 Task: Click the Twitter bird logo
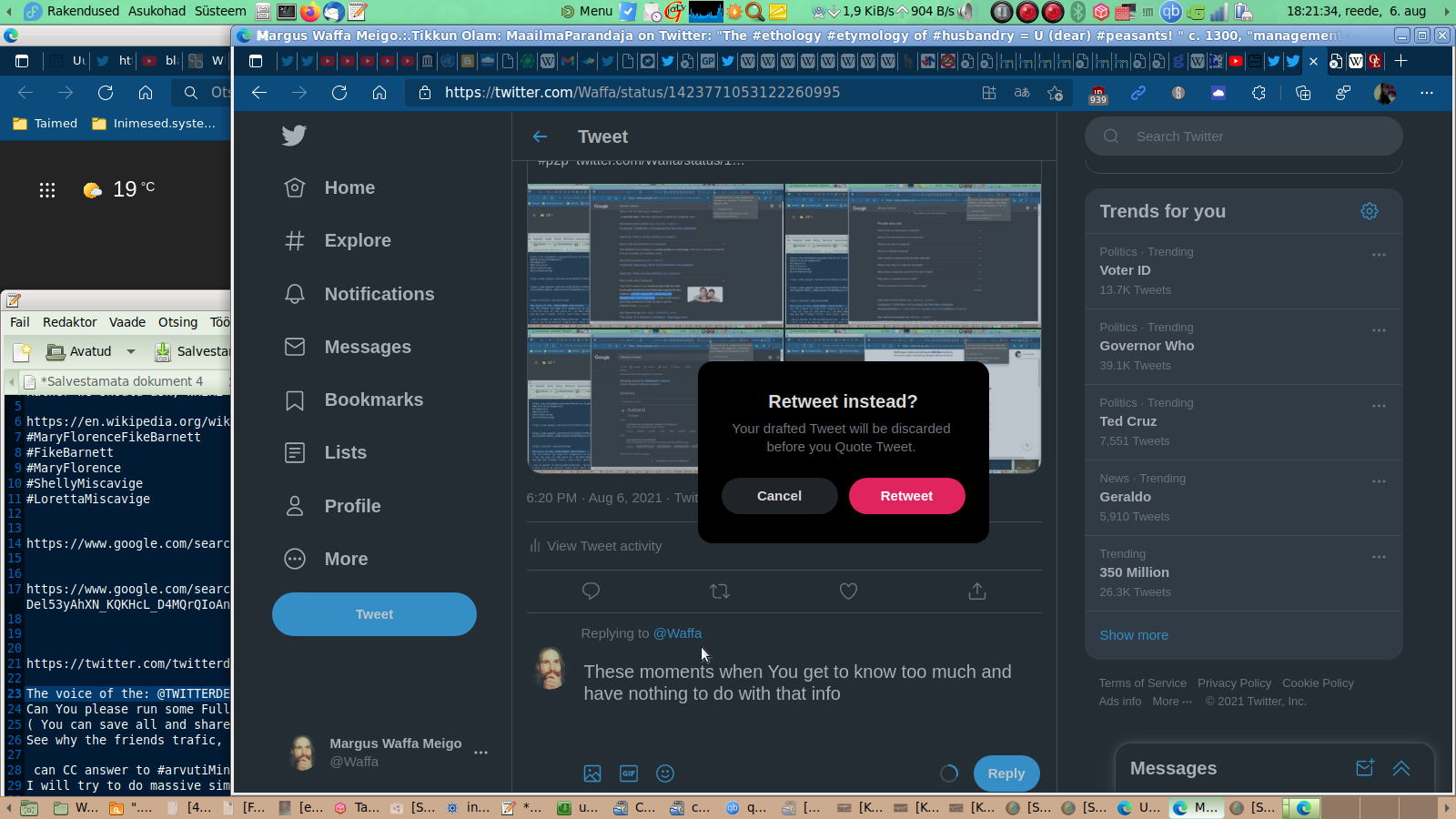[294, 136]
